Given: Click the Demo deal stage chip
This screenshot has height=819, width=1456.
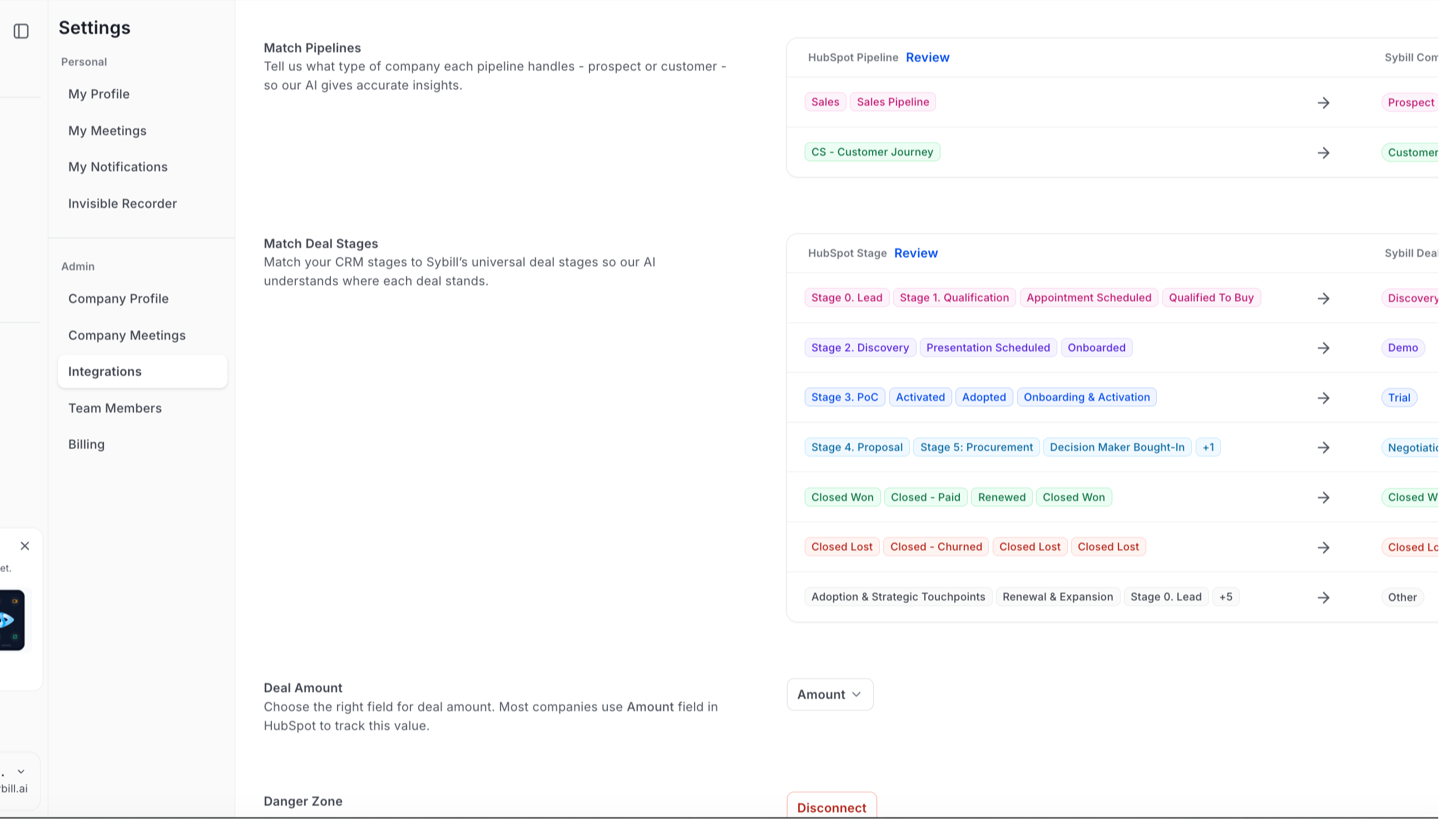Looking at the screenshot, I should [x=1403, y=348].
